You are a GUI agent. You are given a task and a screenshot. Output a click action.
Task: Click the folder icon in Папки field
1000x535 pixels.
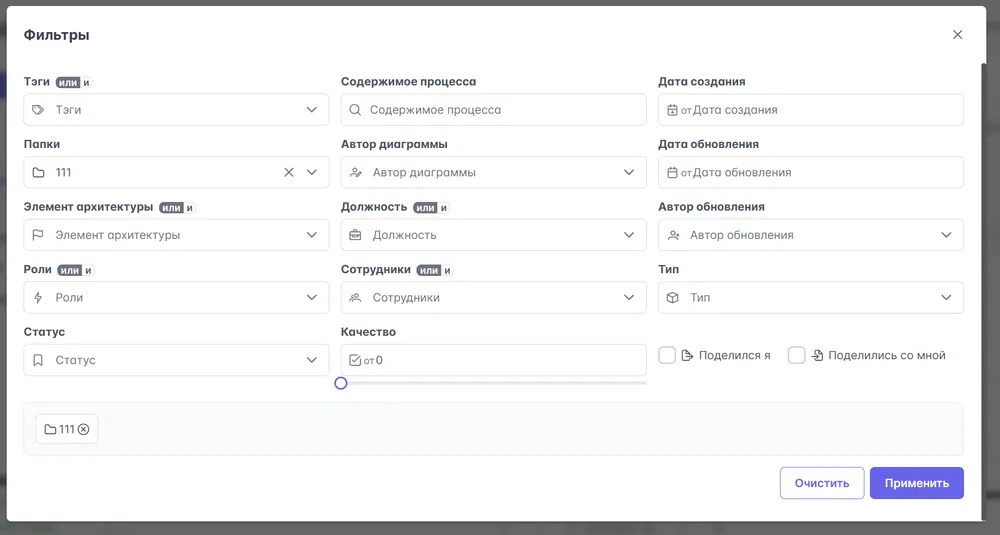[x=38, y=172]
